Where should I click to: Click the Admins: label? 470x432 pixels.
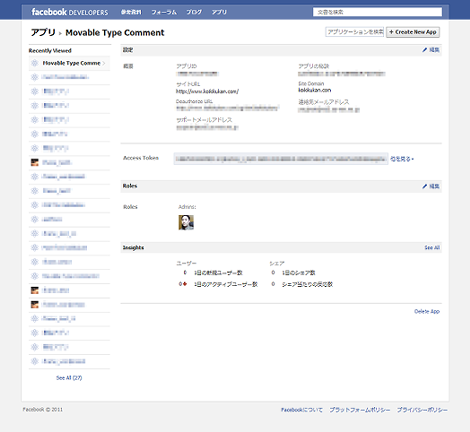click(187, 207)
